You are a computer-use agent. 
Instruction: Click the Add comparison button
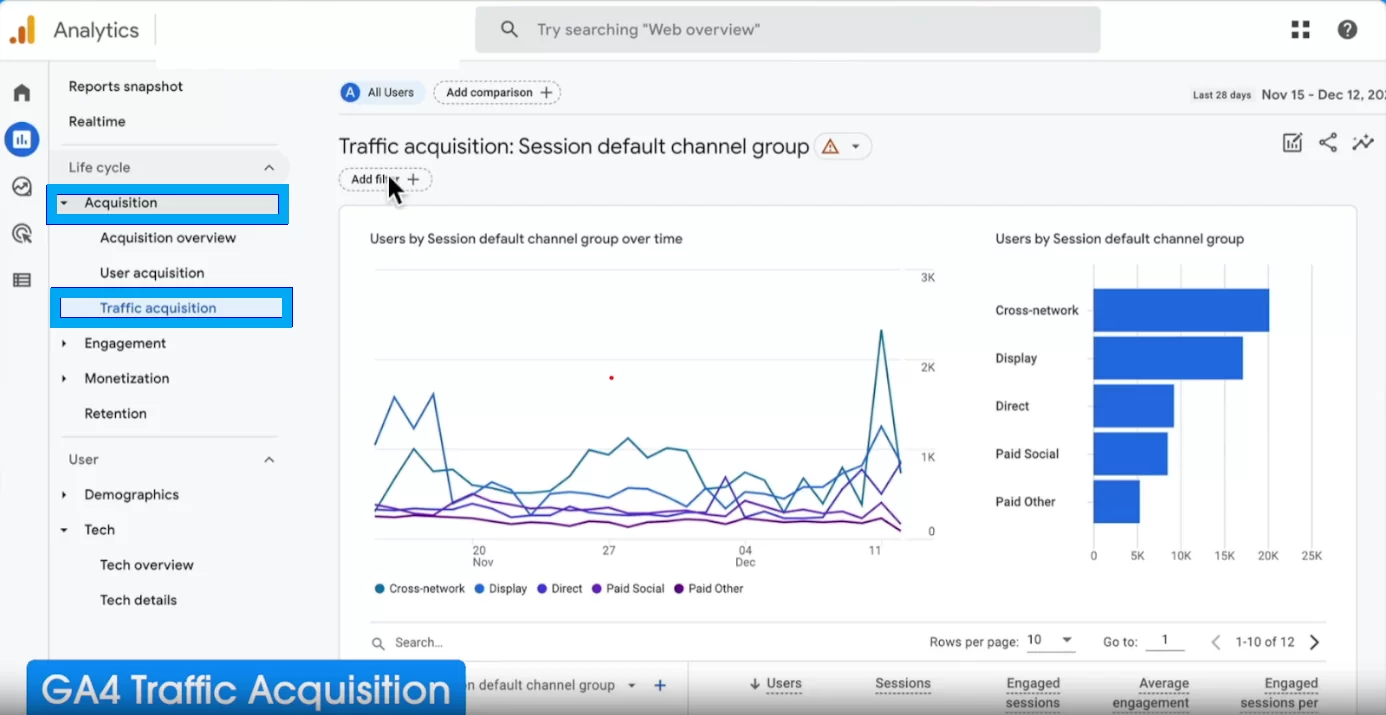tap(497, 93)
